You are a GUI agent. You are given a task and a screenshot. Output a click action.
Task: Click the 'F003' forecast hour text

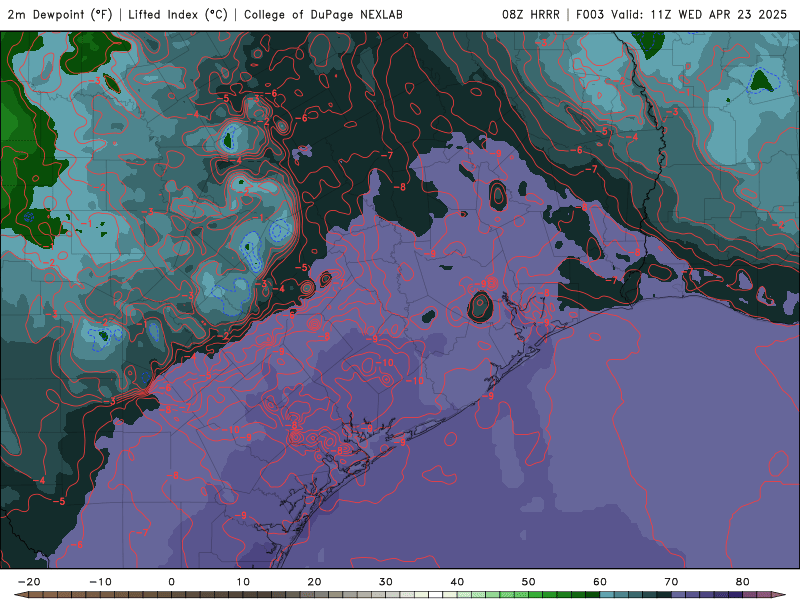click(x=591, y=14)
